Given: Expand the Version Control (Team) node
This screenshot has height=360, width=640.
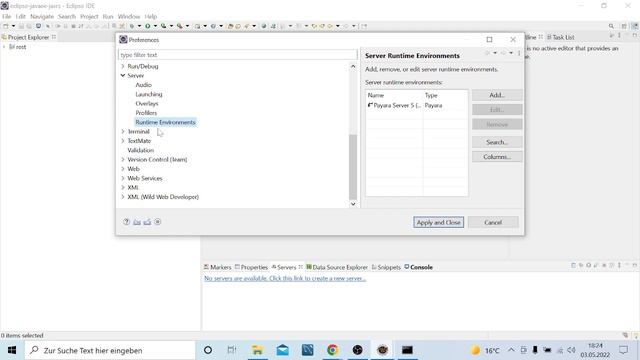Looking at the screenshot, I should point(123,160).
